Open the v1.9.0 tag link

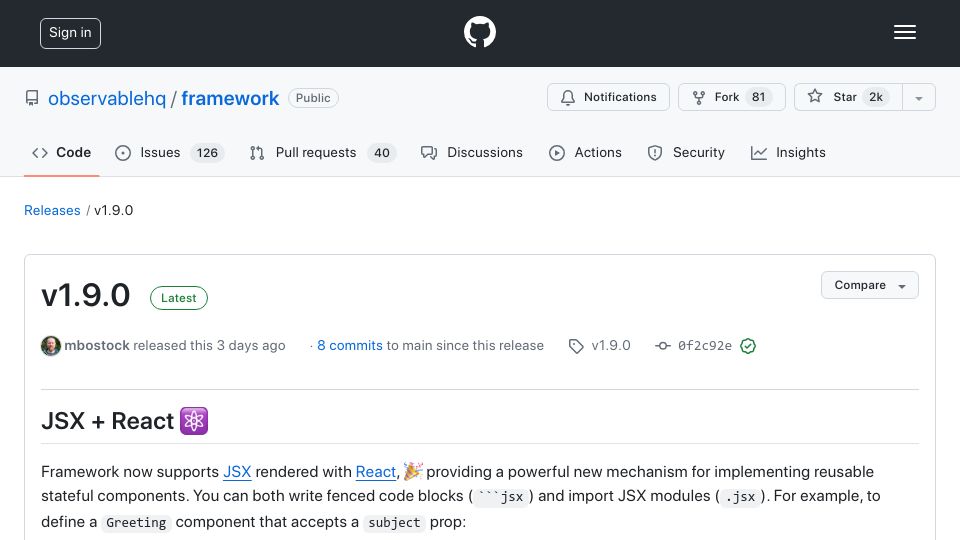pyautogui.click(x=610, y=345)
